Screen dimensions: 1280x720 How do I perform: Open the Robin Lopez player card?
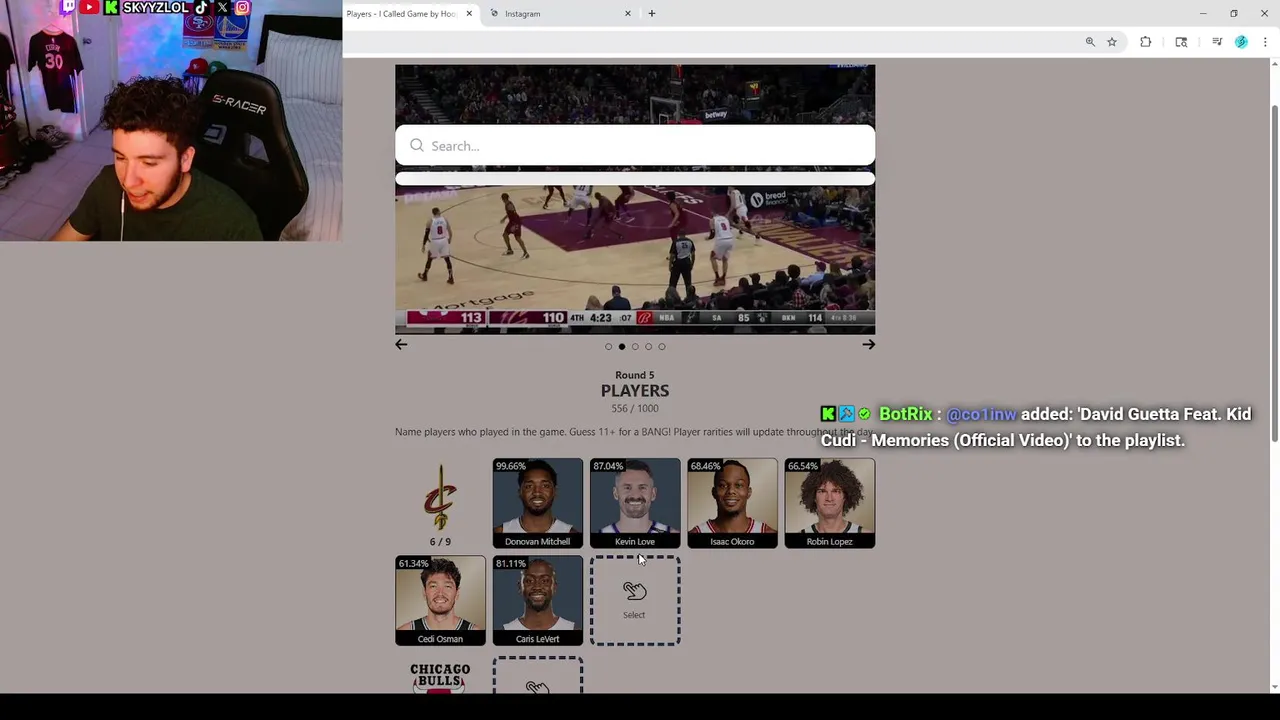click(829, 503)
